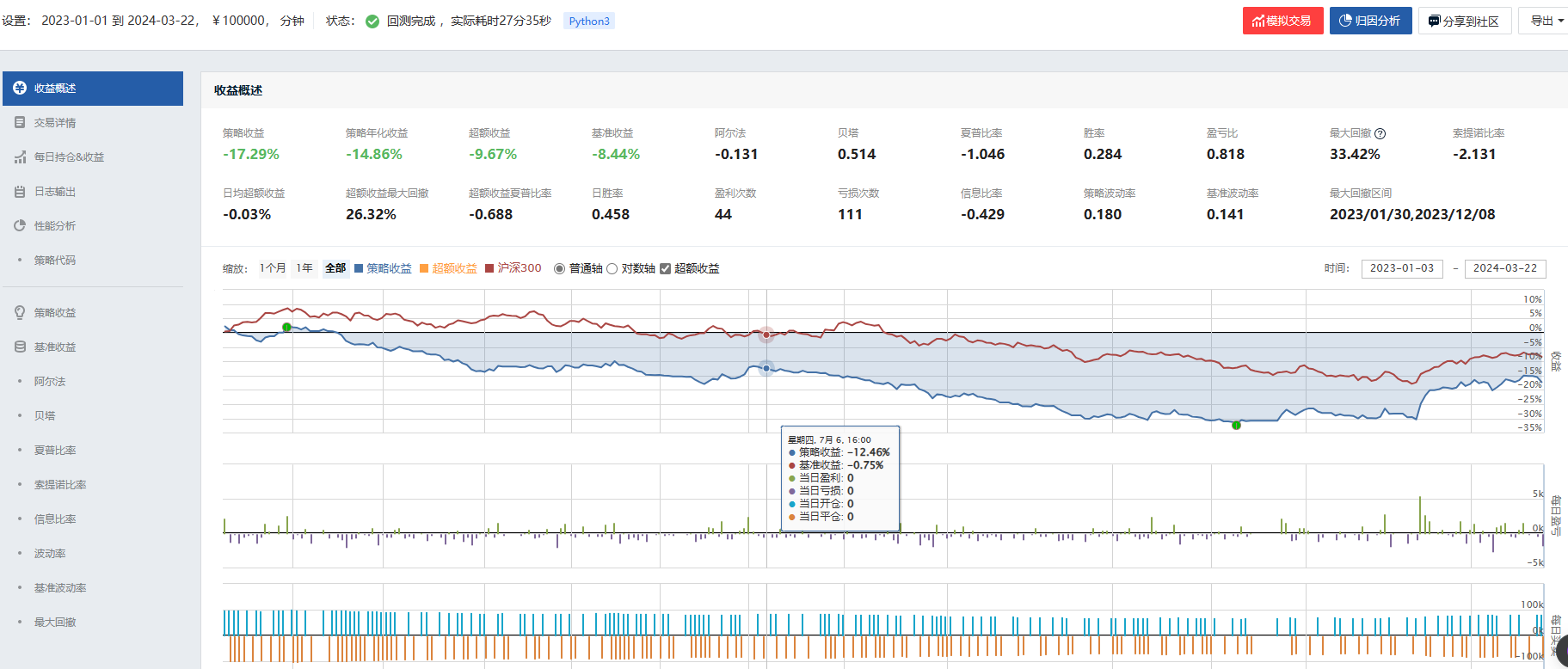Select the 对数轴 radio button

pos(612,269)
